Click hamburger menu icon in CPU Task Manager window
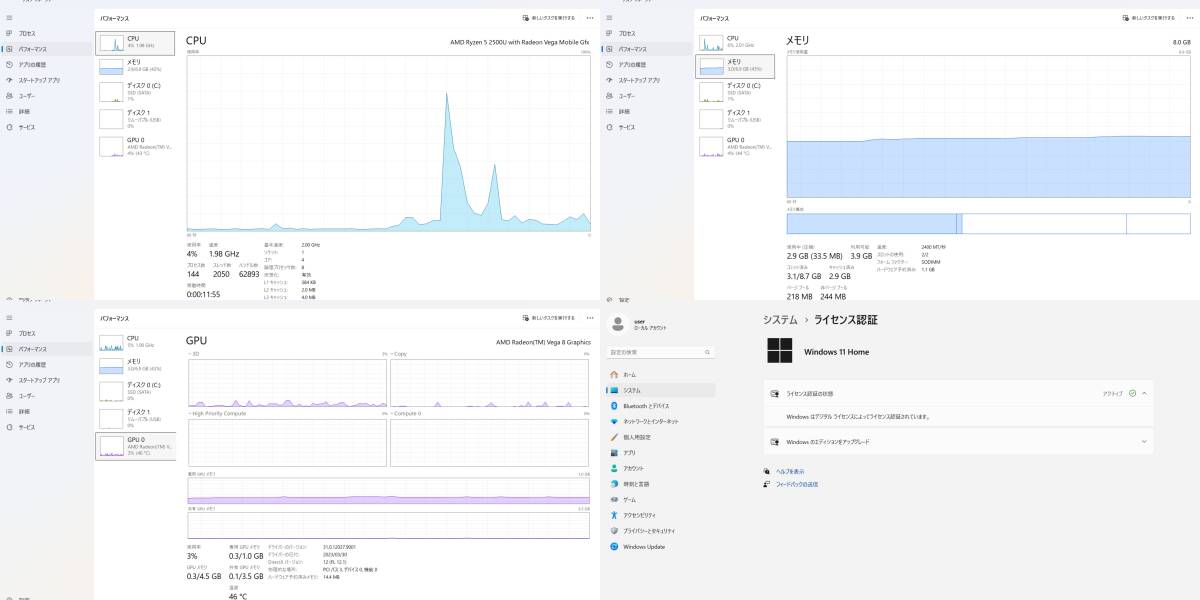 [9, 18]
